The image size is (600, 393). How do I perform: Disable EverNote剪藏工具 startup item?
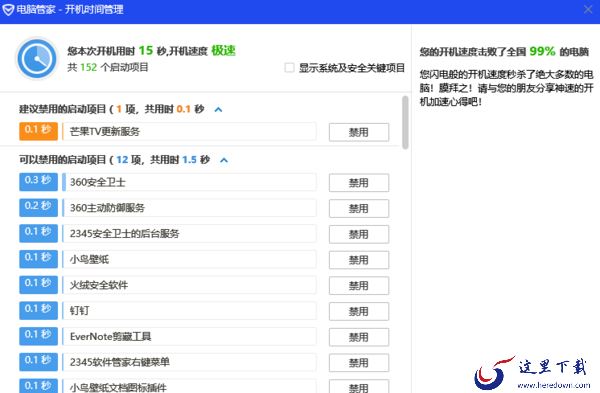(359, 337)
